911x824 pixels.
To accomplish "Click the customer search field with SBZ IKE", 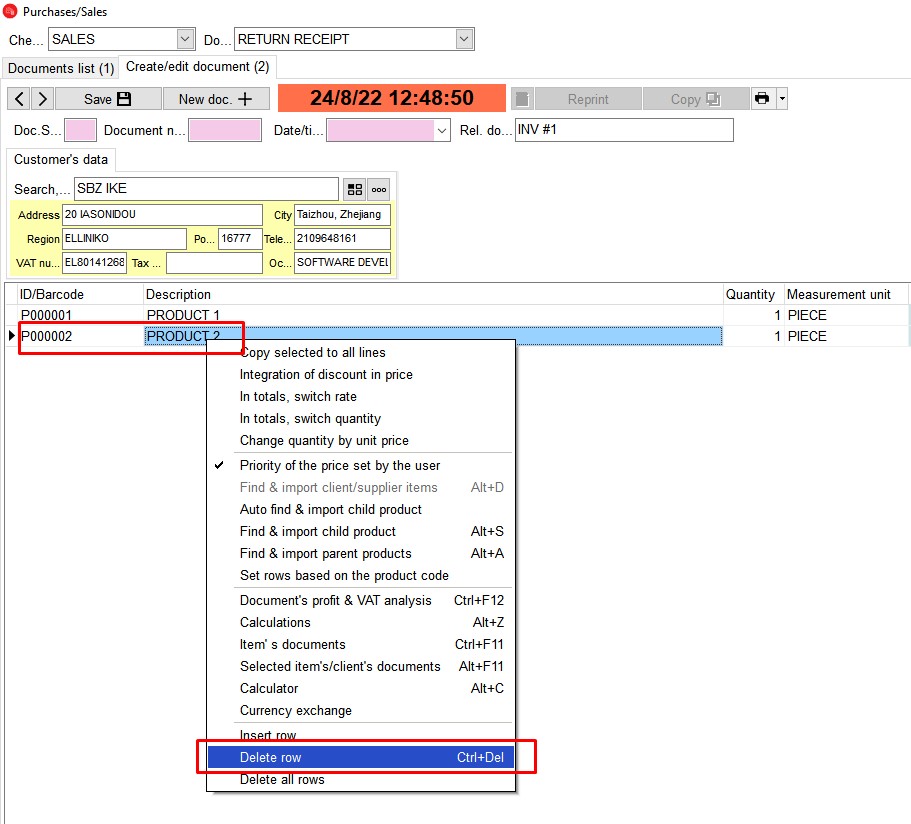I will coord(206,189).
